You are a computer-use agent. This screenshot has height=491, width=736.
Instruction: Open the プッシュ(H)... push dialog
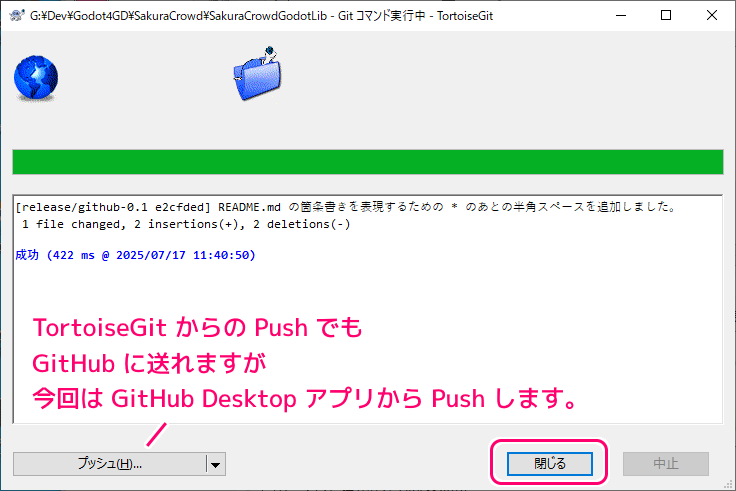[109, 464]
